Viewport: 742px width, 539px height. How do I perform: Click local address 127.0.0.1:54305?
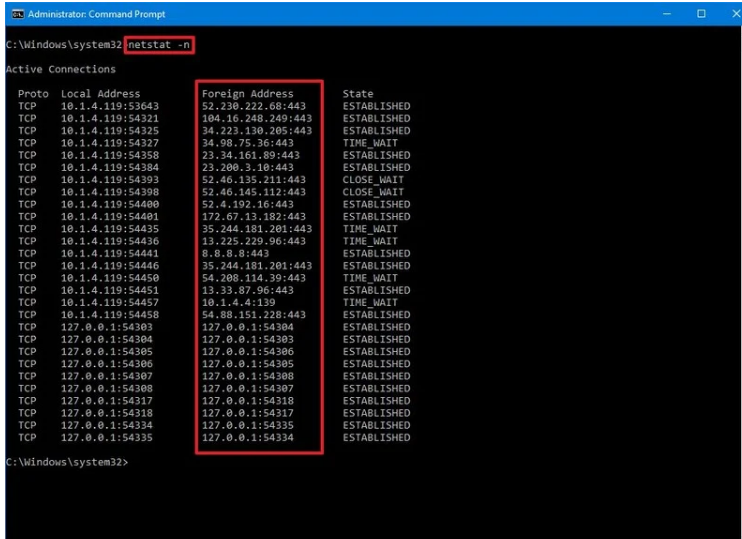(107, 352)
